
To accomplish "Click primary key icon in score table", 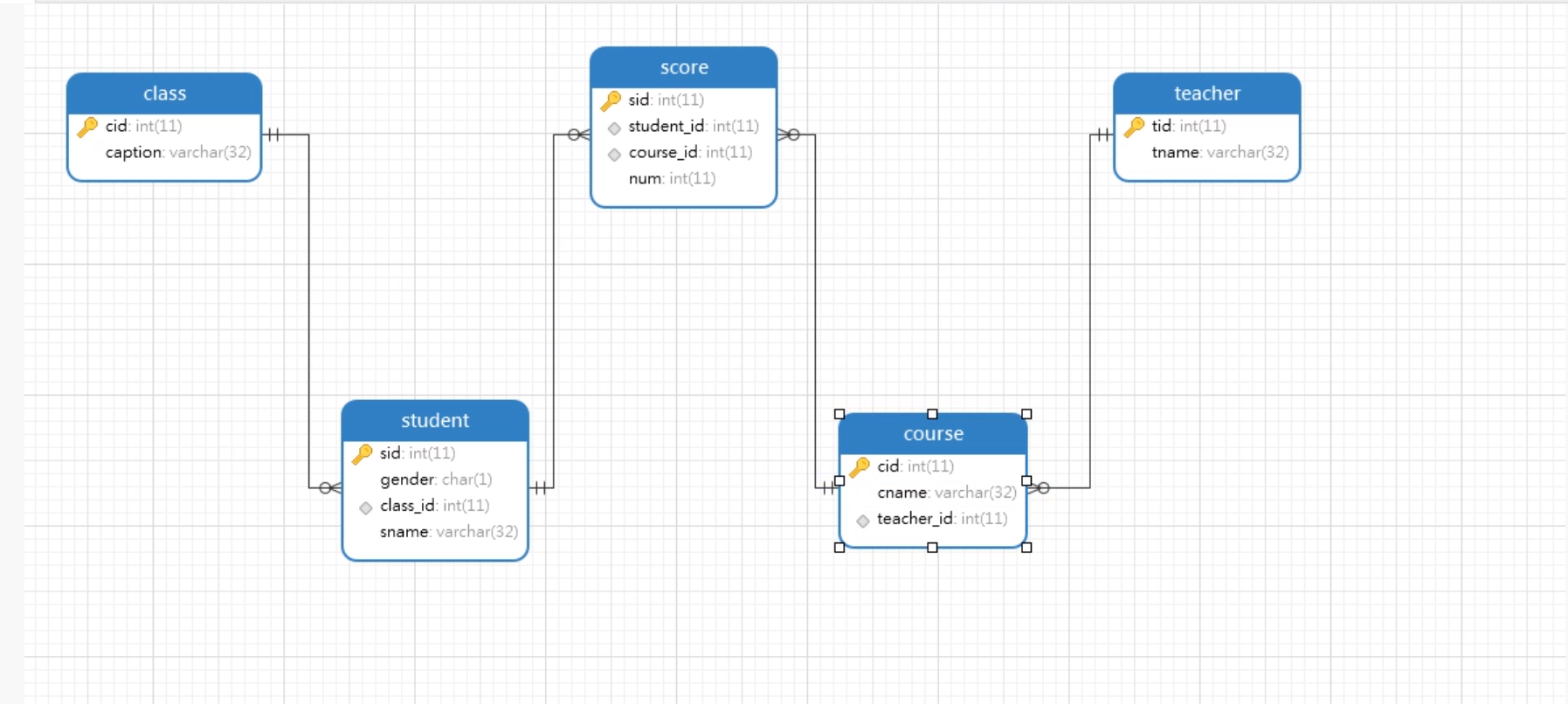I will (x=611, y=100).
